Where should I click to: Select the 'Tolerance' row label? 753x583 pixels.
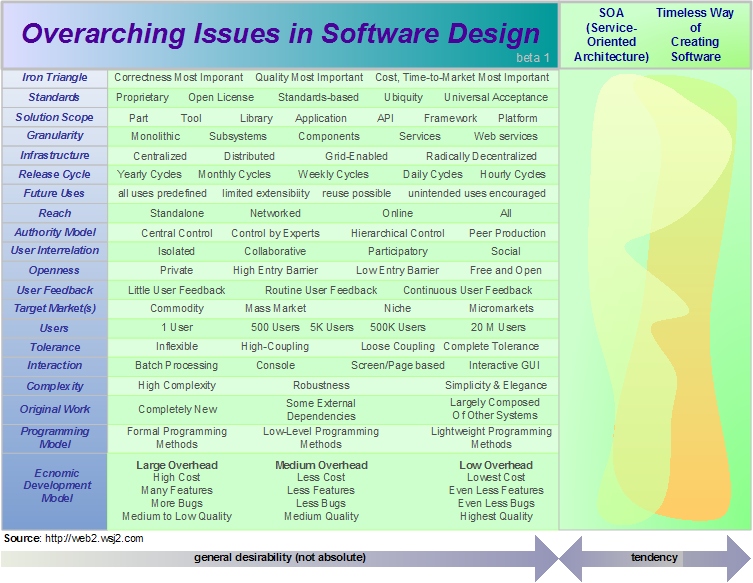(x=55, y=347)
